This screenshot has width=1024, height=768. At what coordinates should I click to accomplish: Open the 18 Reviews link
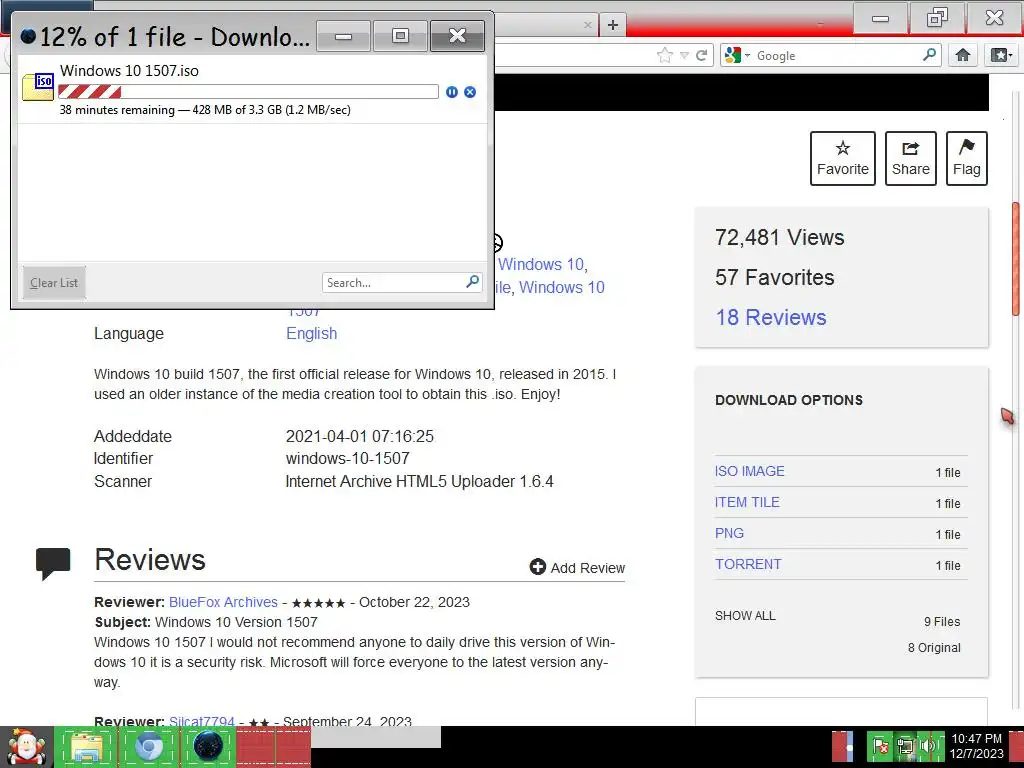(771, 317)
